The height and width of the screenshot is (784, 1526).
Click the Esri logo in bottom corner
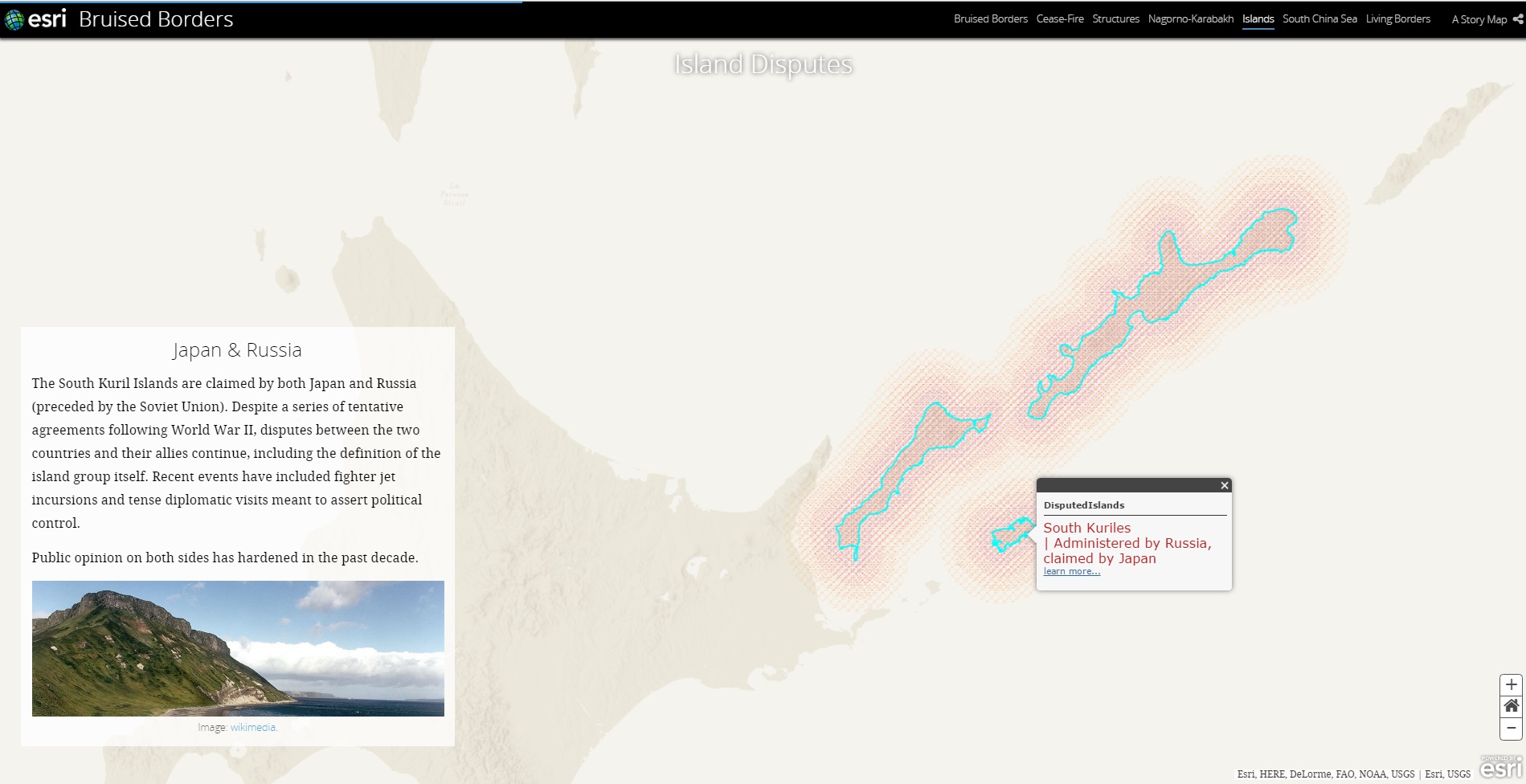click(x=1500, y=767)
